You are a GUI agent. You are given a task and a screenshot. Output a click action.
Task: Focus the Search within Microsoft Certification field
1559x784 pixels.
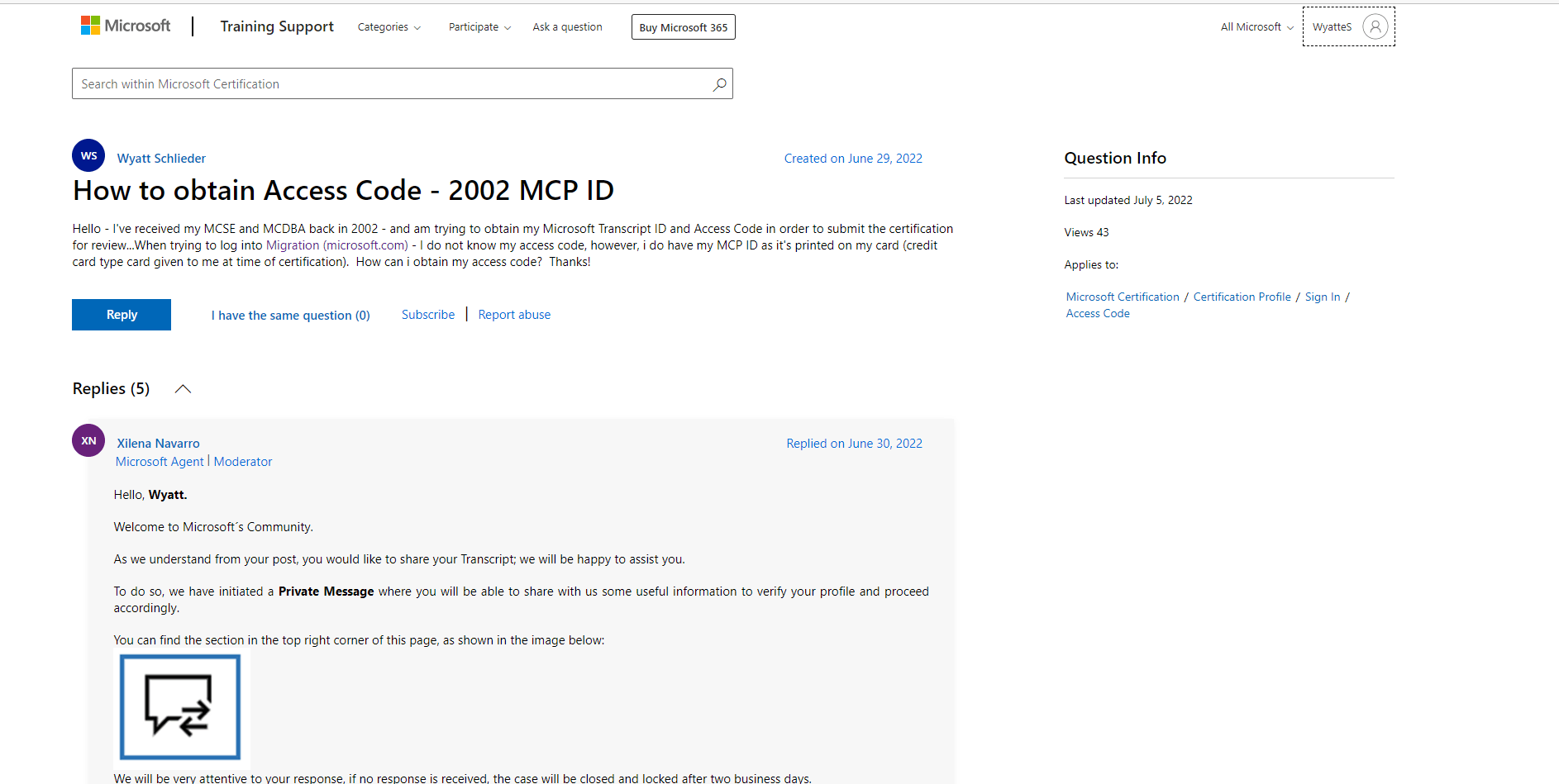(x=403, y=83)
